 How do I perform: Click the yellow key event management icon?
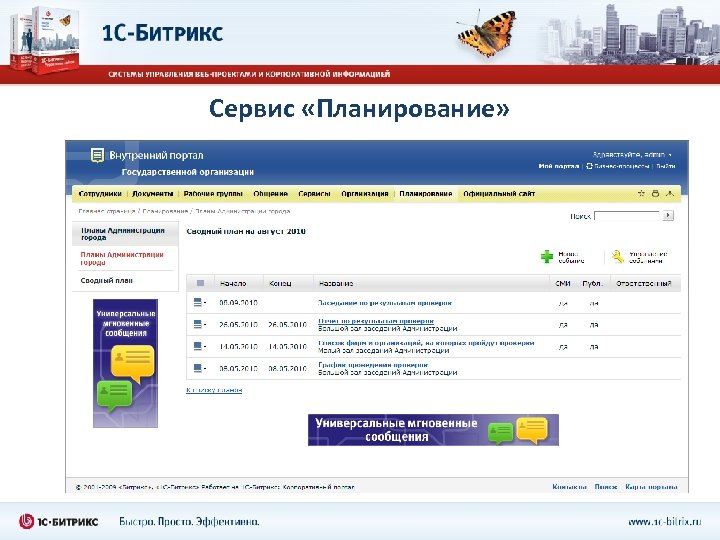pos(618,257)
